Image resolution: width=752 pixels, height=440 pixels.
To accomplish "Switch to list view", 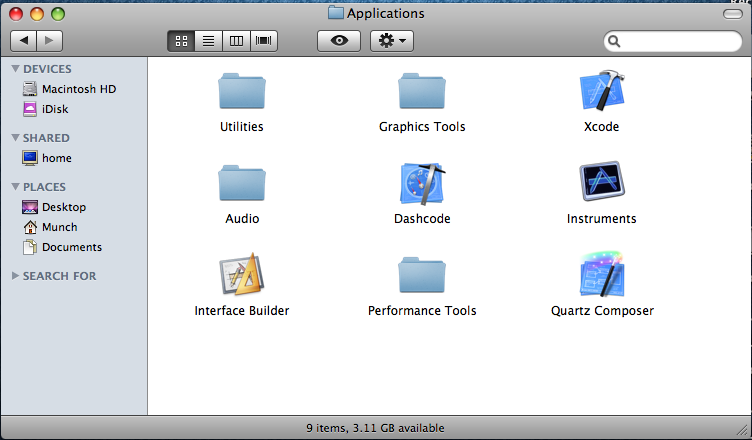I will pos(209,41).
